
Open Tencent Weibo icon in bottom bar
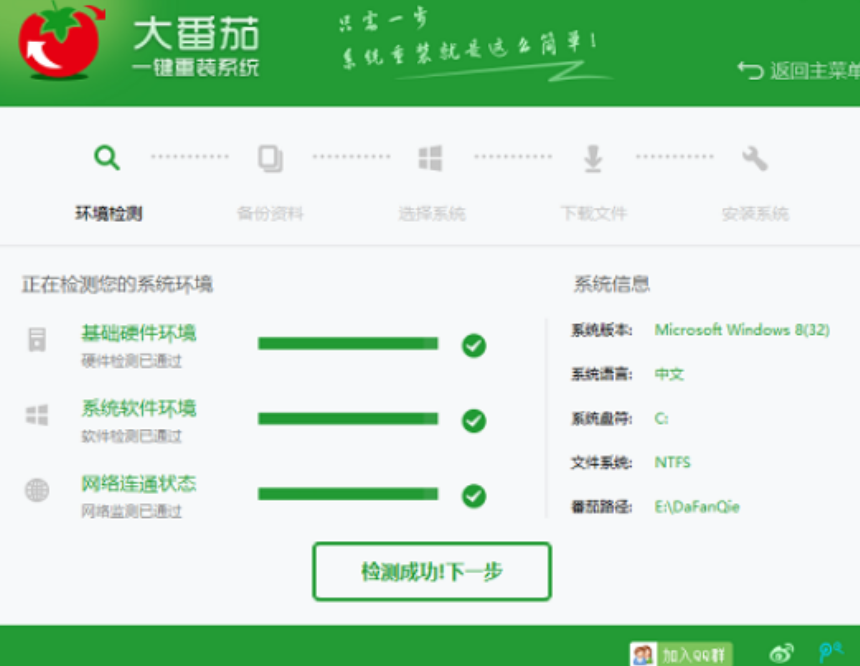point(830,653)
